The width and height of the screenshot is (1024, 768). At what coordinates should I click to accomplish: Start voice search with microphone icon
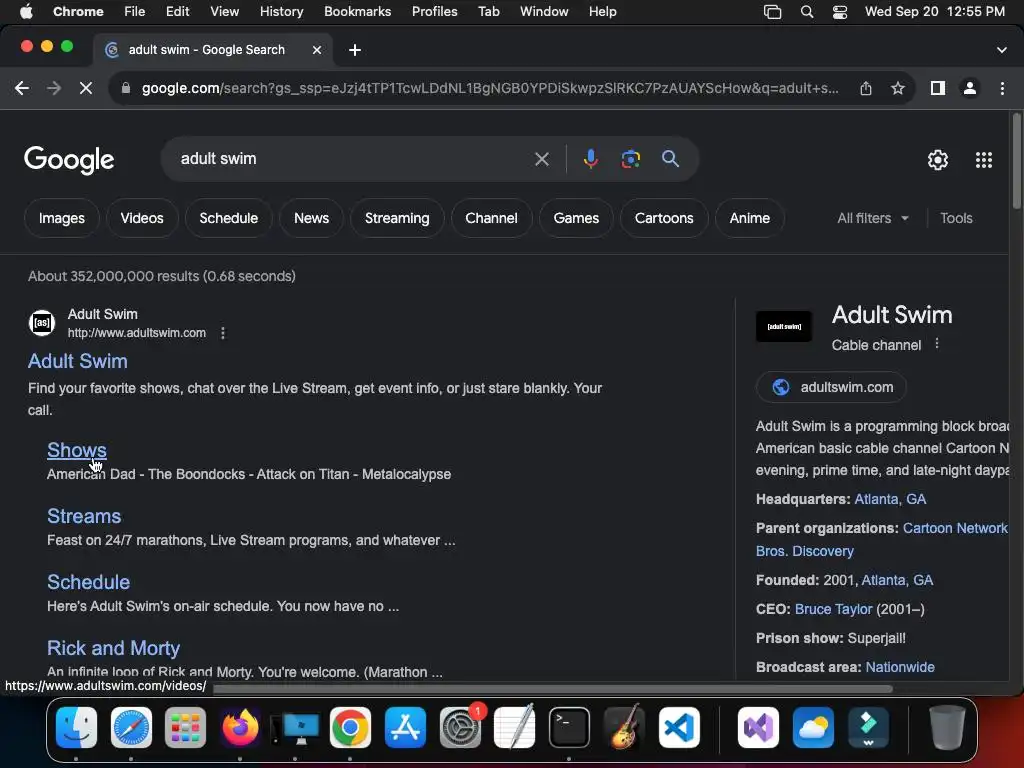pyautogui.click(x=590, y=159)
